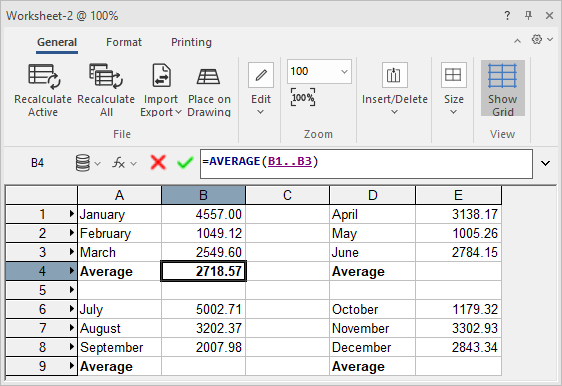Screen dimensions: 562x386
Task: Collapse the ribbon with the up chevron
Action: pyautogui.click(x=517, y=41)
